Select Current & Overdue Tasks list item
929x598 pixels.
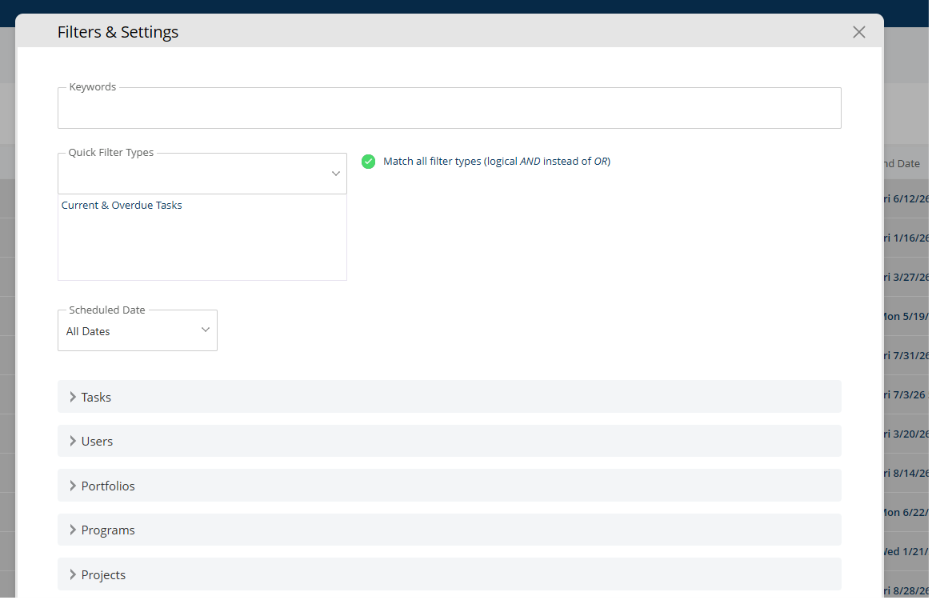coord(121,205)
